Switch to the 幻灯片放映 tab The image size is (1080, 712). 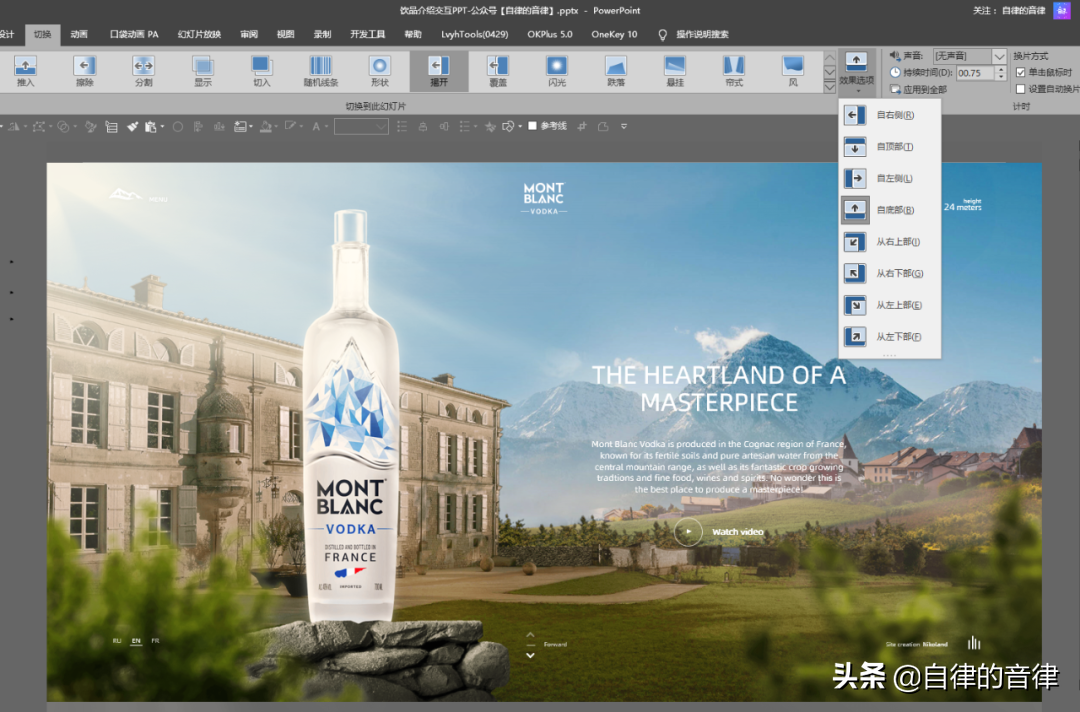coord(199,34)
